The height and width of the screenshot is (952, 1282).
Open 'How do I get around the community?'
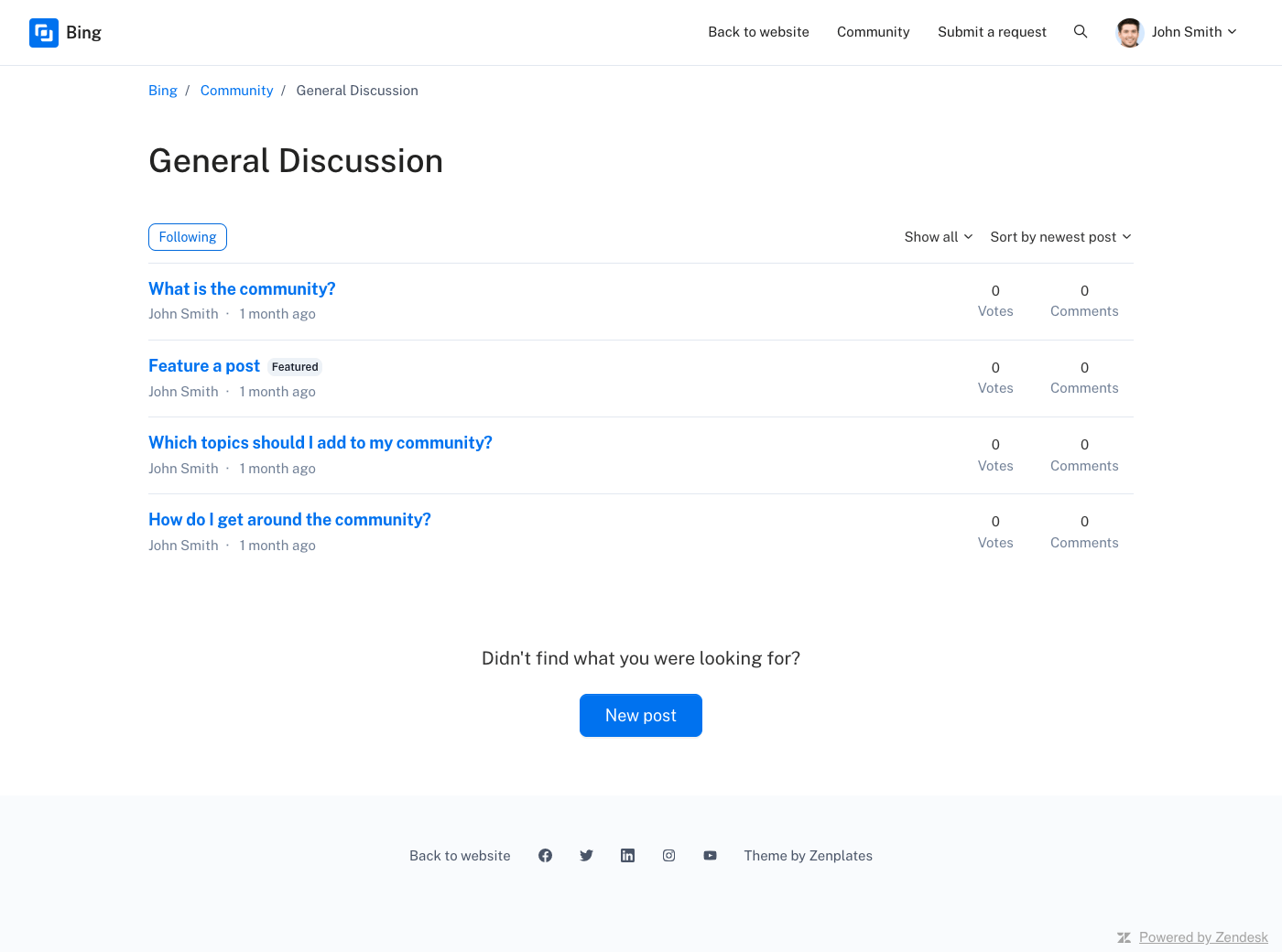(289, 520)
